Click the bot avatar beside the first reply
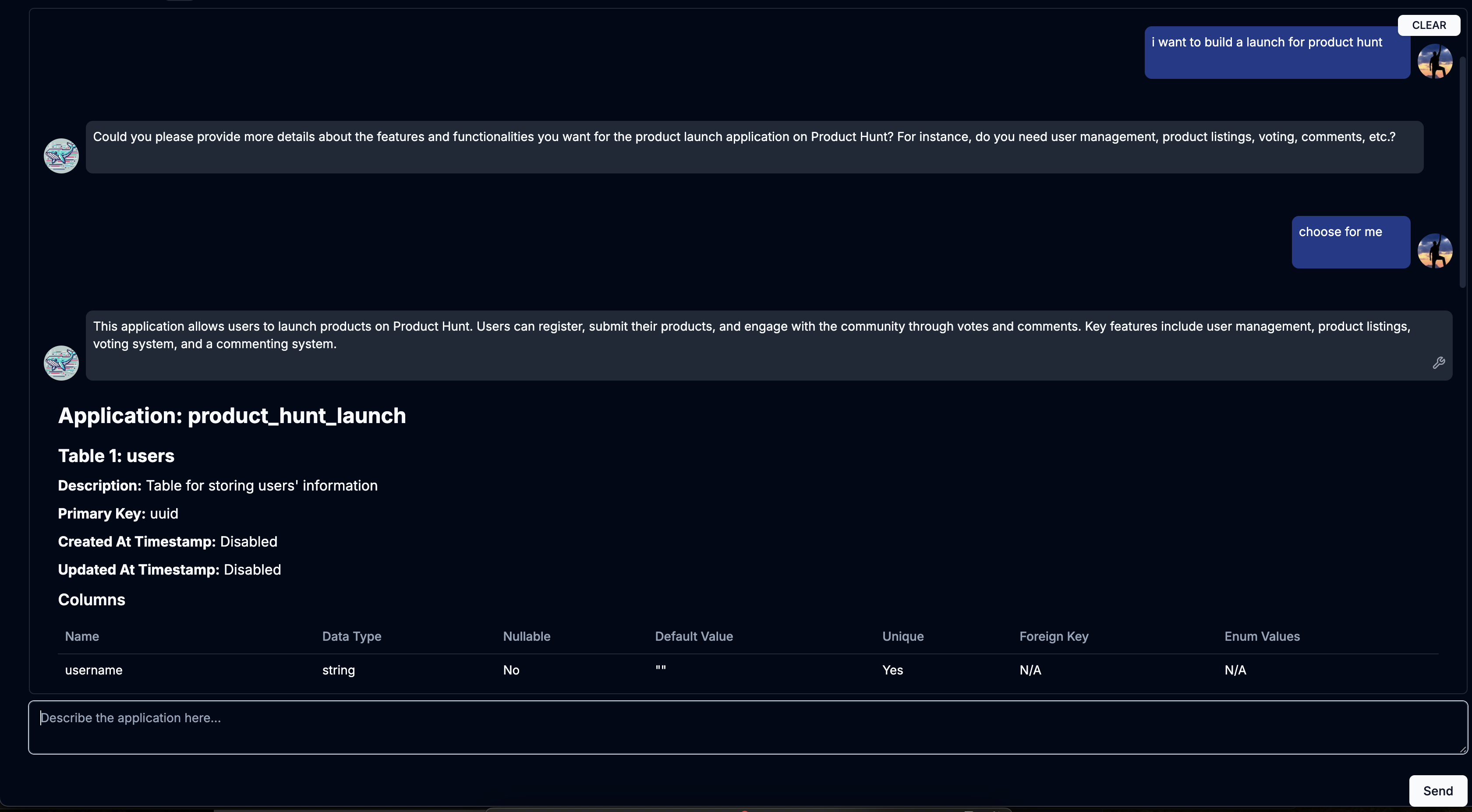 (61, 155)
